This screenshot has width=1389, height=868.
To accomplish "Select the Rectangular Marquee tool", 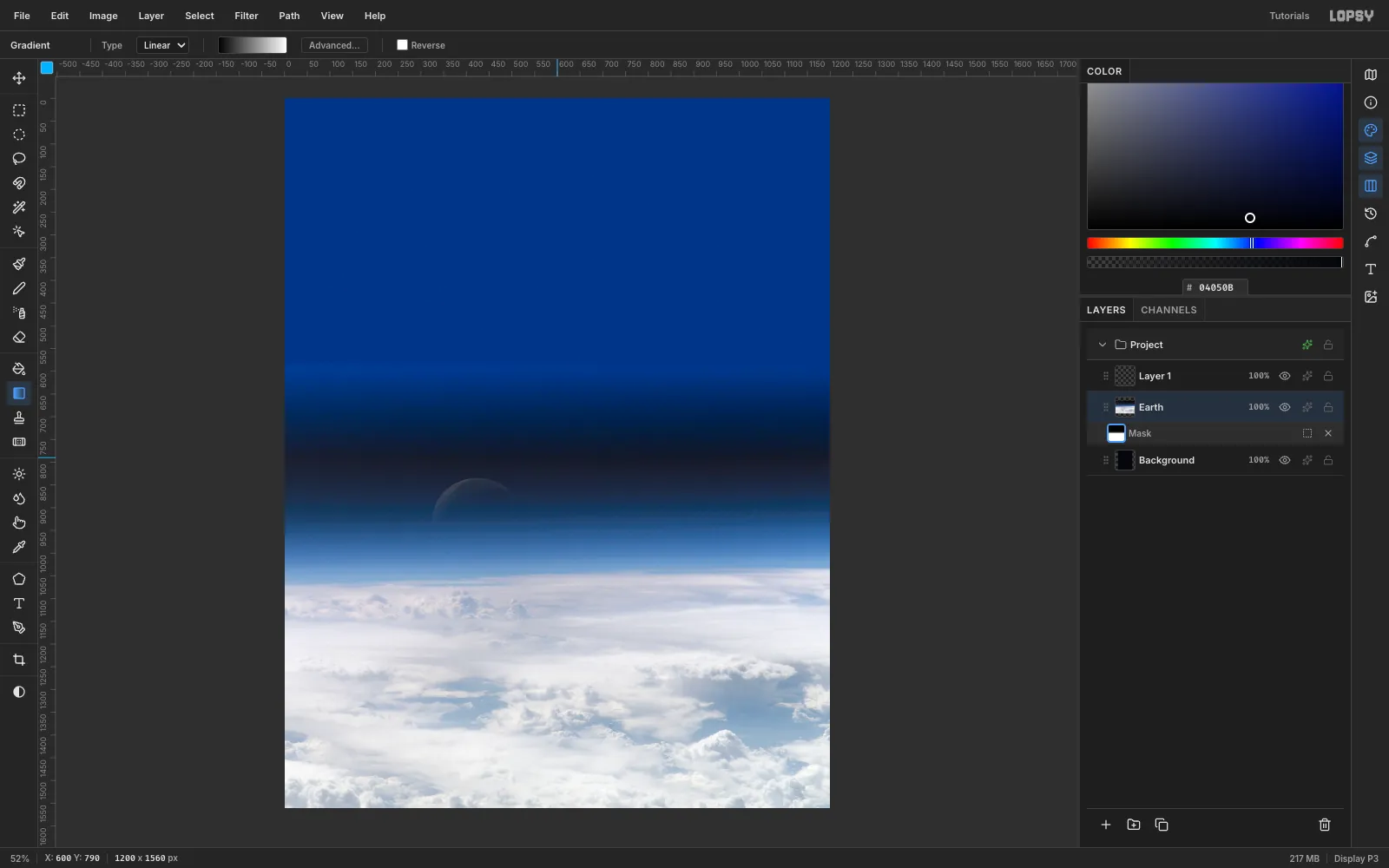I will [19, 110].
